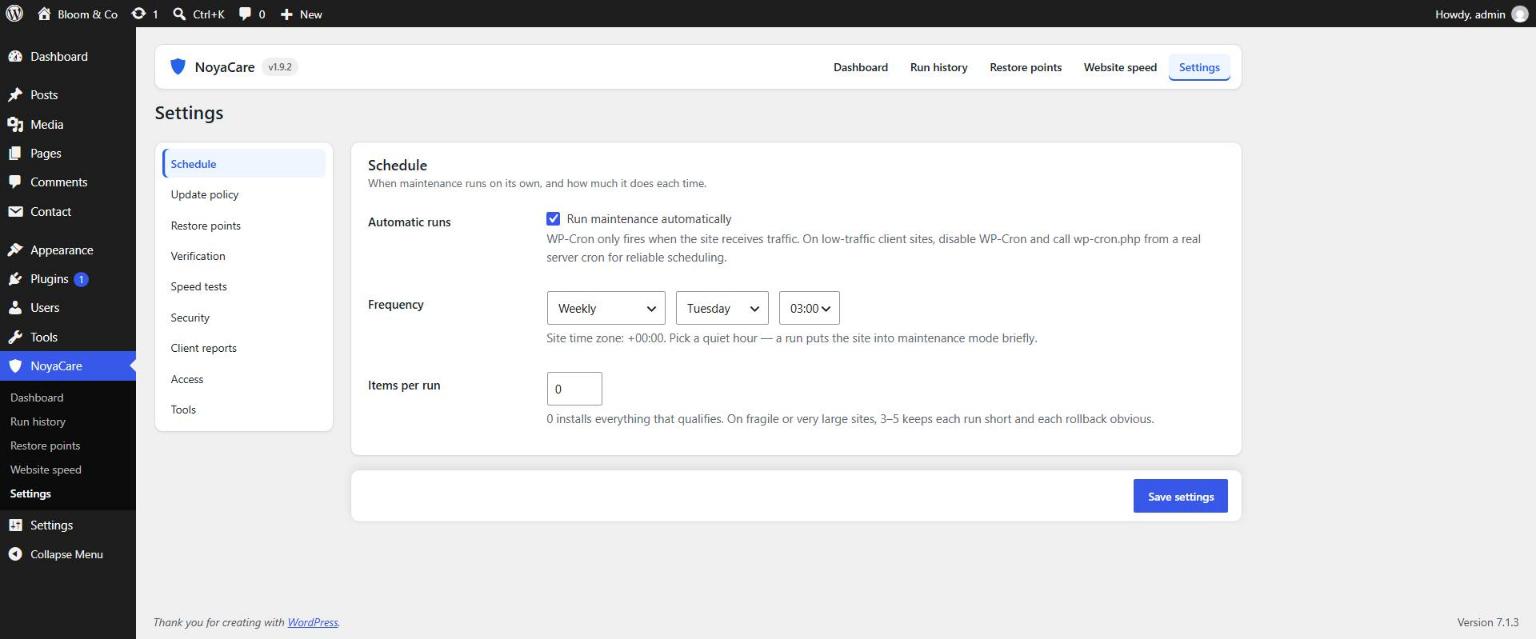
Task: Click the admin user avatar
Action: click(1520, 14)
